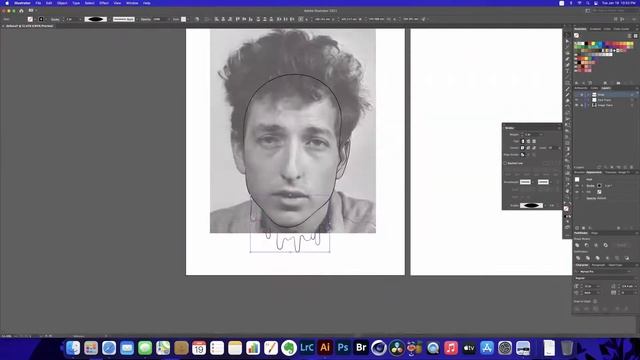Toggle Stroke visibility in Appearance panel
640x360 pixels.
click(577, 186)
